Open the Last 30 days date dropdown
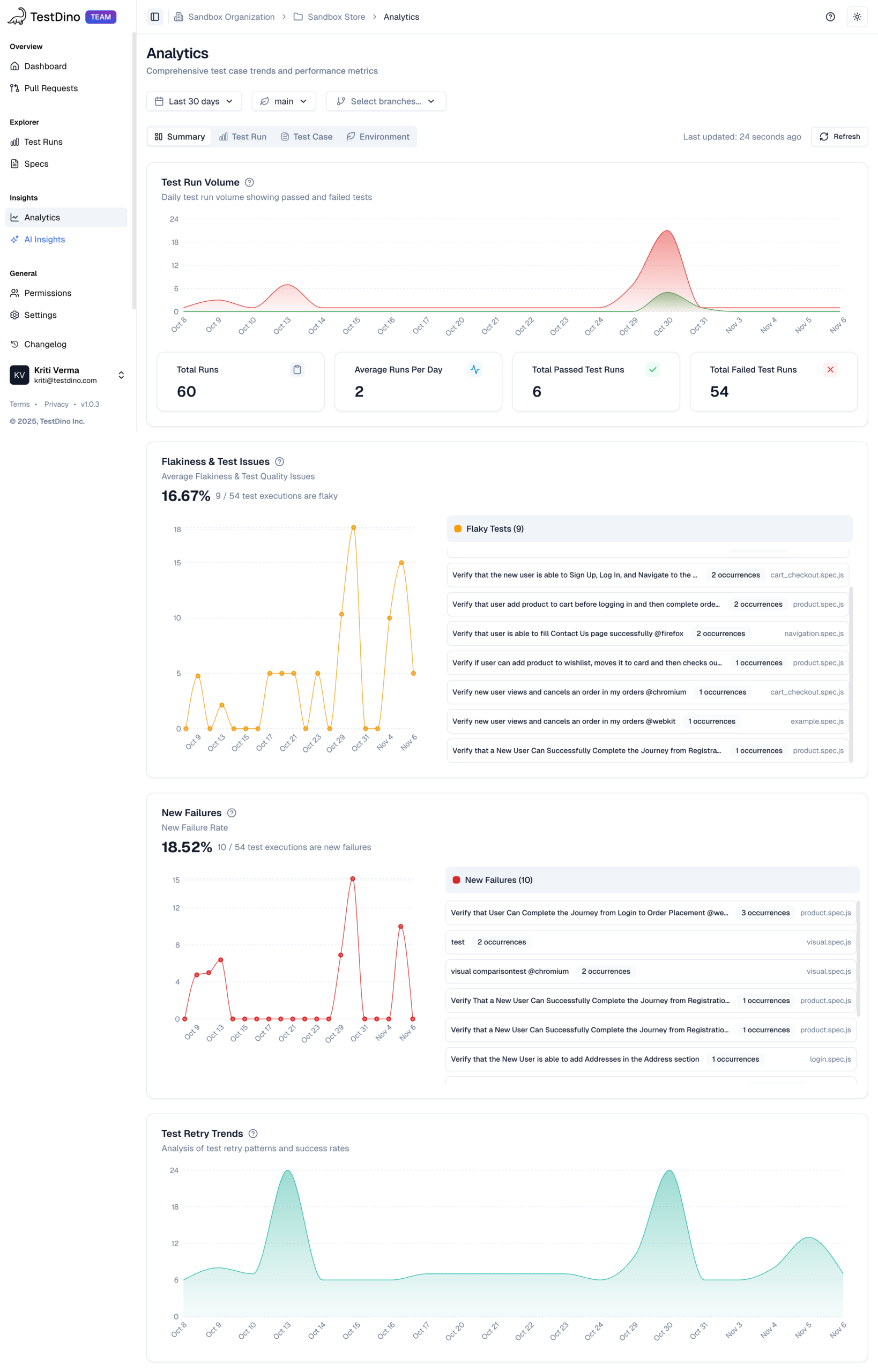 194,101
